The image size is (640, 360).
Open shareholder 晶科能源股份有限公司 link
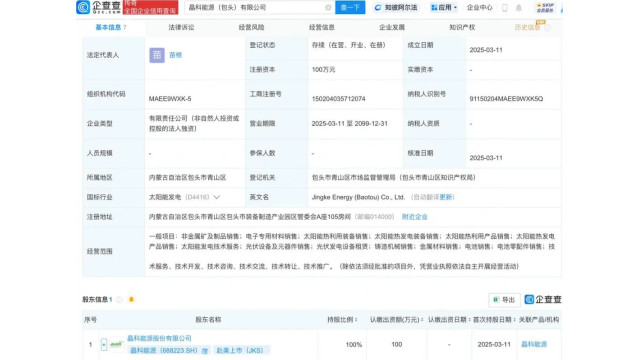[x=159, y=338]
